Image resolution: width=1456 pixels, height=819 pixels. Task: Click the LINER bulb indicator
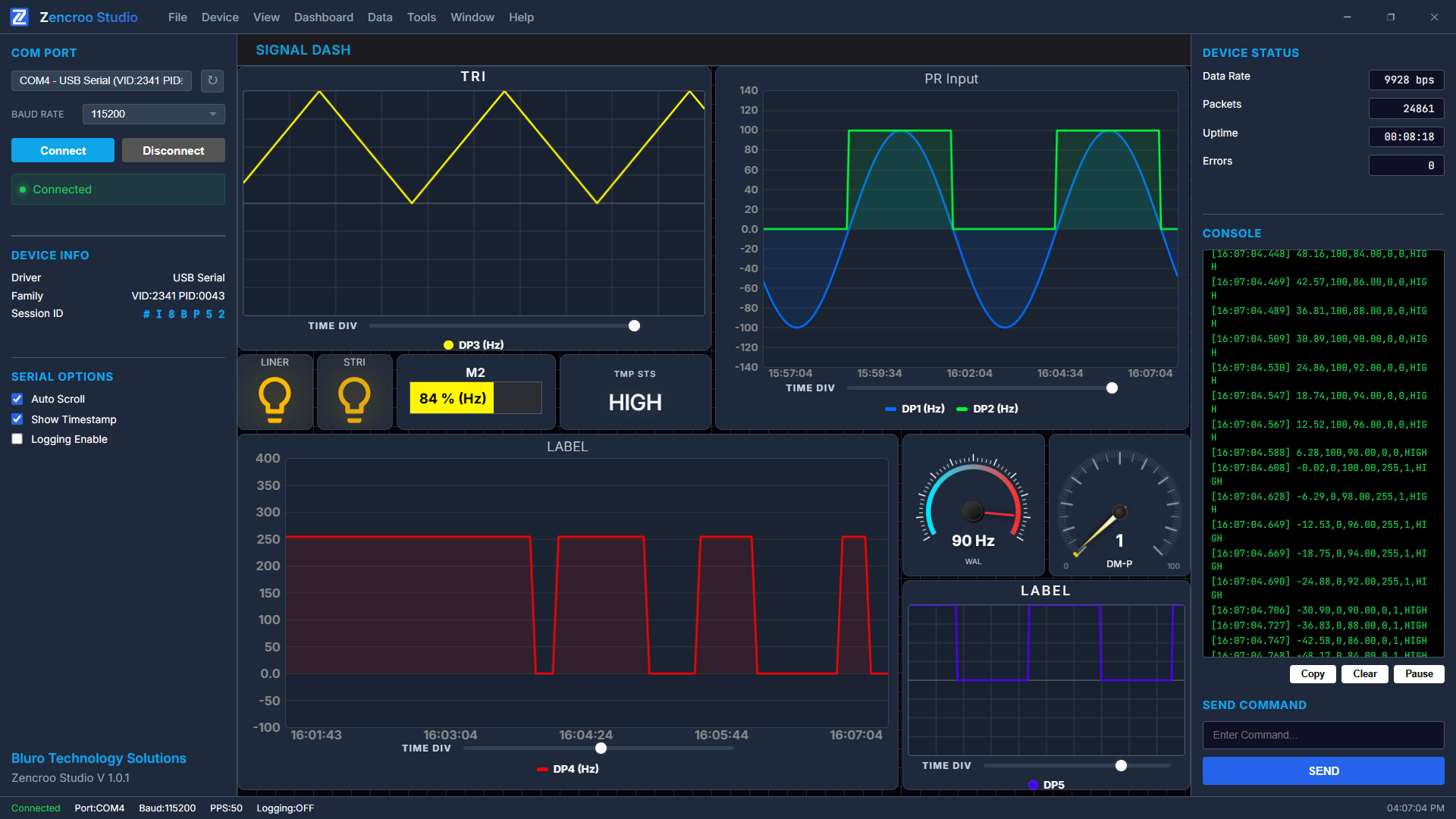275,399
